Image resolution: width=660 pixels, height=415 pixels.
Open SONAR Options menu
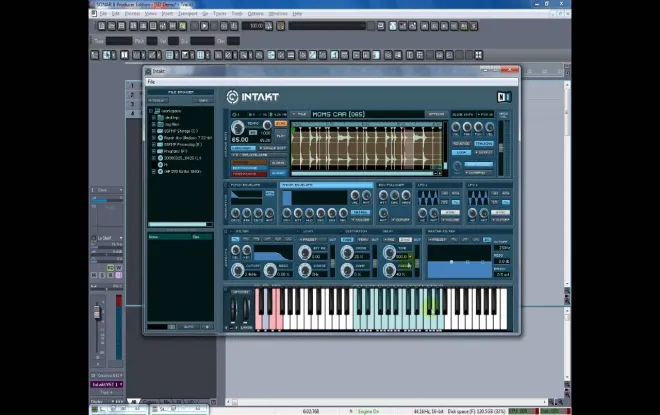(x=255, y=13)
